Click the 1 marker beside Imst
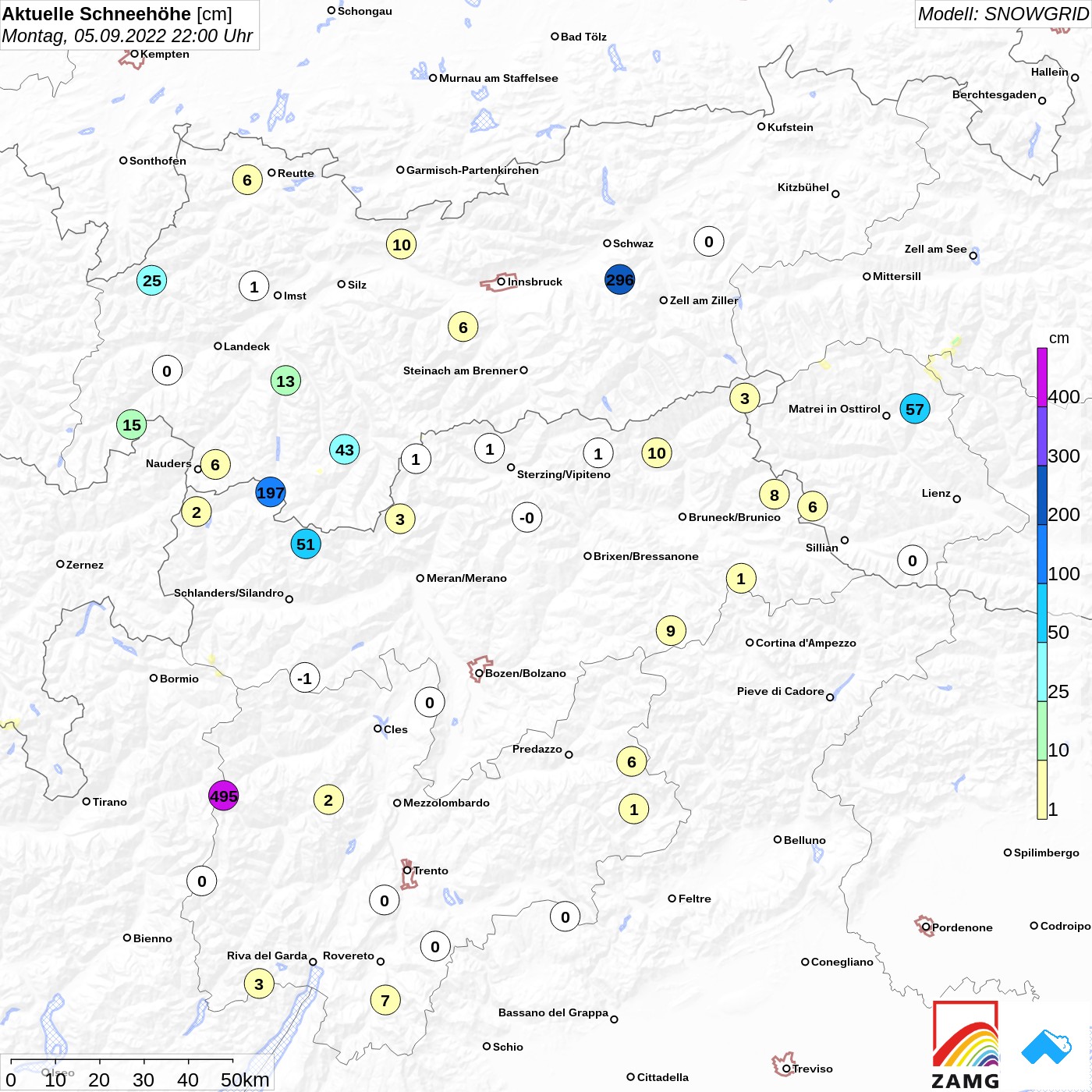The height and width of the screenshot is (1092, 1092). click(x=254, y=286)
